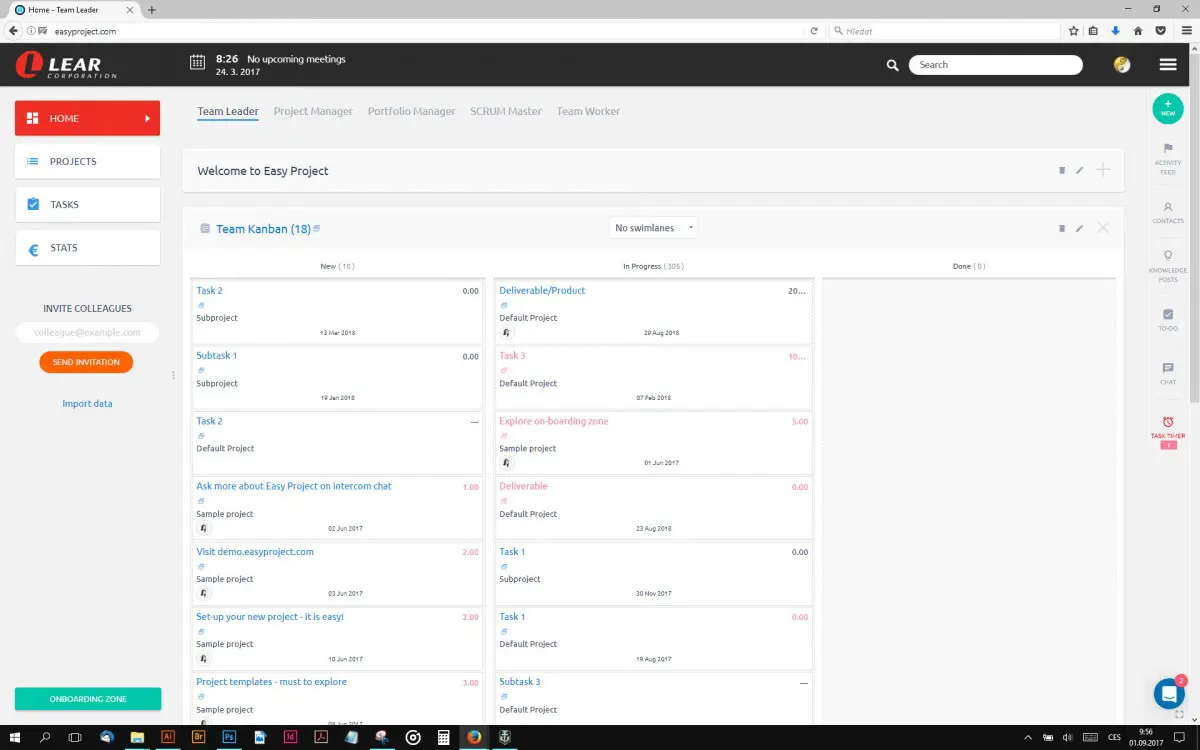Screen dimensions: 1200x750
Task: Delete the Welcome widget via trash icon
Action: pos(1061,170)
